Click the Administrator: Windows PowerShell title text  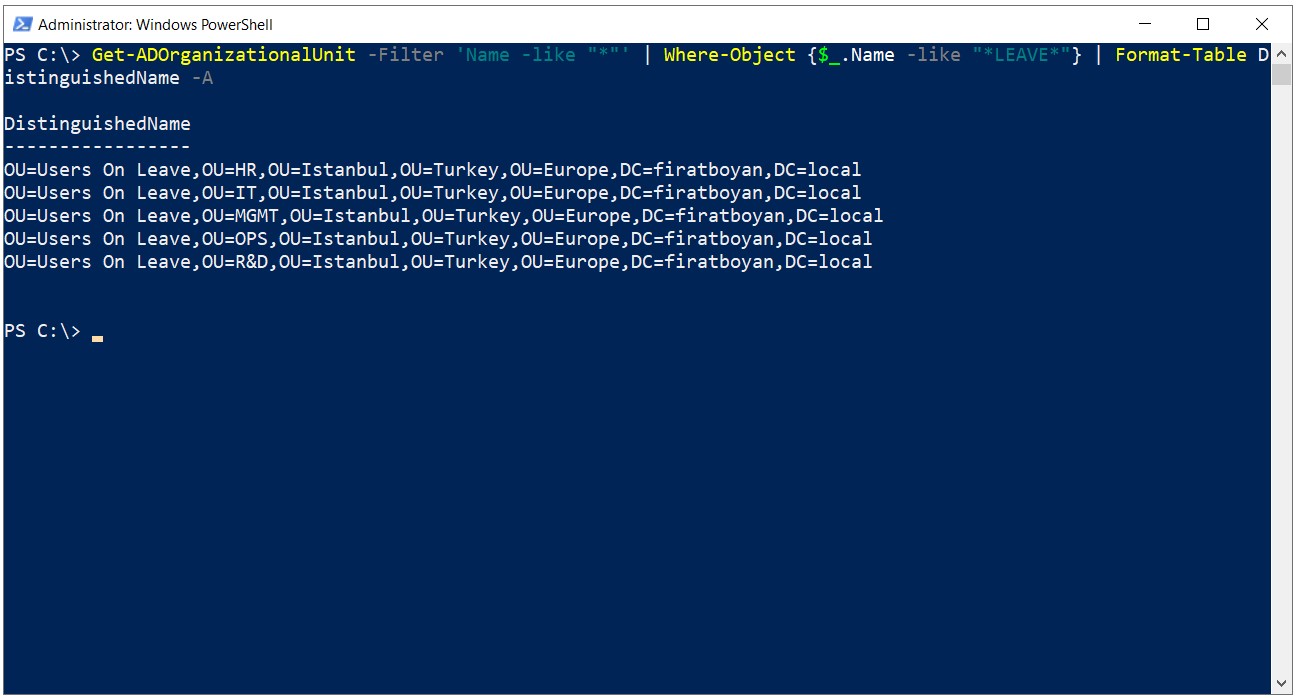tap(155, 24)
